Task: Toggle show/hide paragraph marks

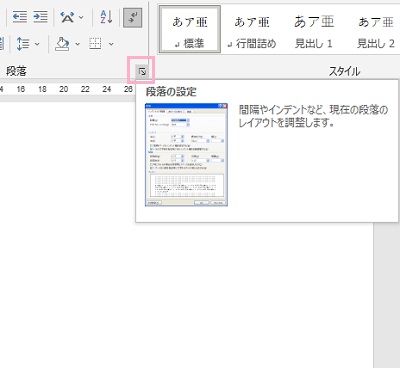Action: point(133,18)
